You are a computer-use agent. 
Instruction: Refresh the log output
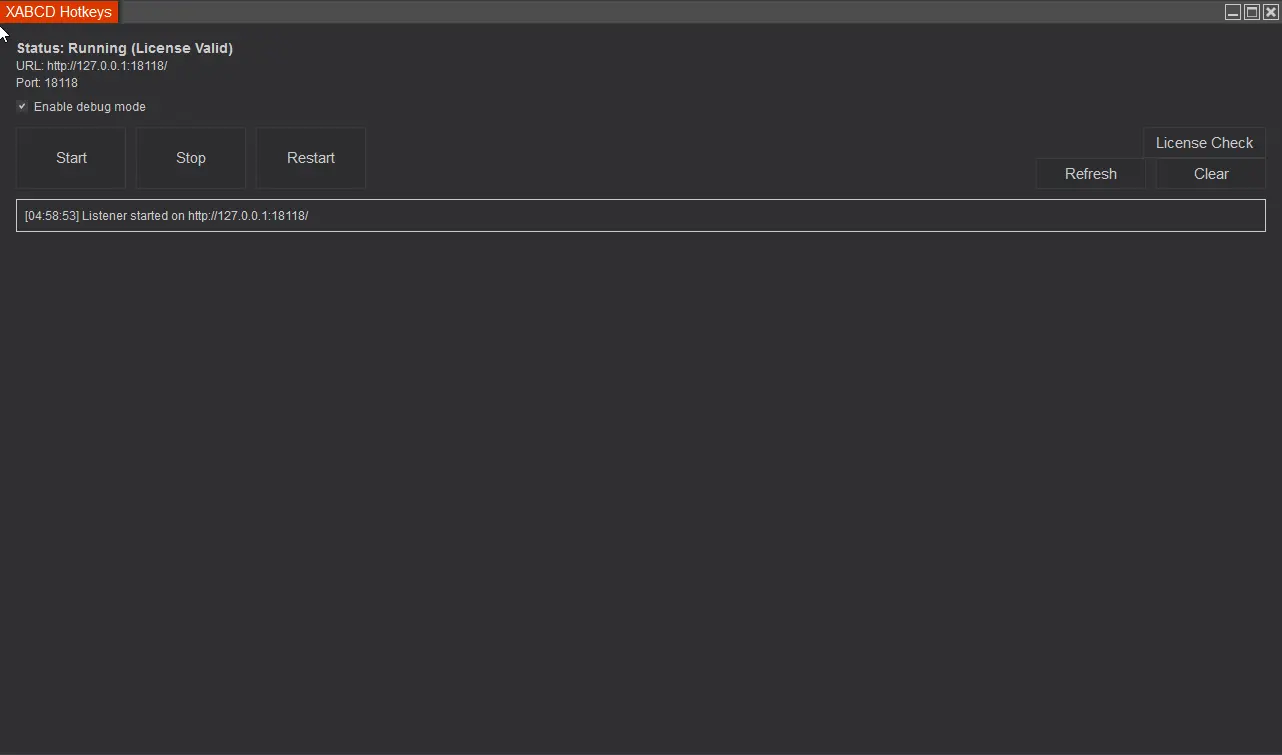(1090, 174)
